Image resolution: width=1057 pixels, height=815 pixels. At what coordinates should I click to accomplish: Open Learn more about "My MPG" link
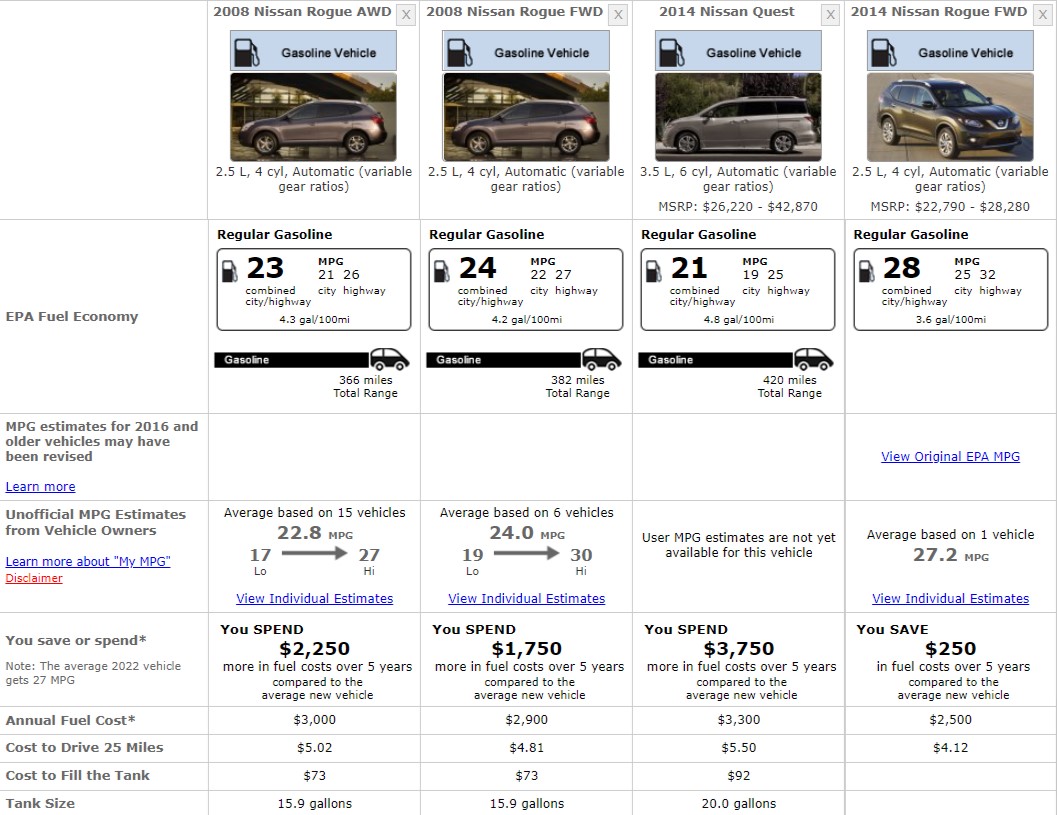click(88, 562)
